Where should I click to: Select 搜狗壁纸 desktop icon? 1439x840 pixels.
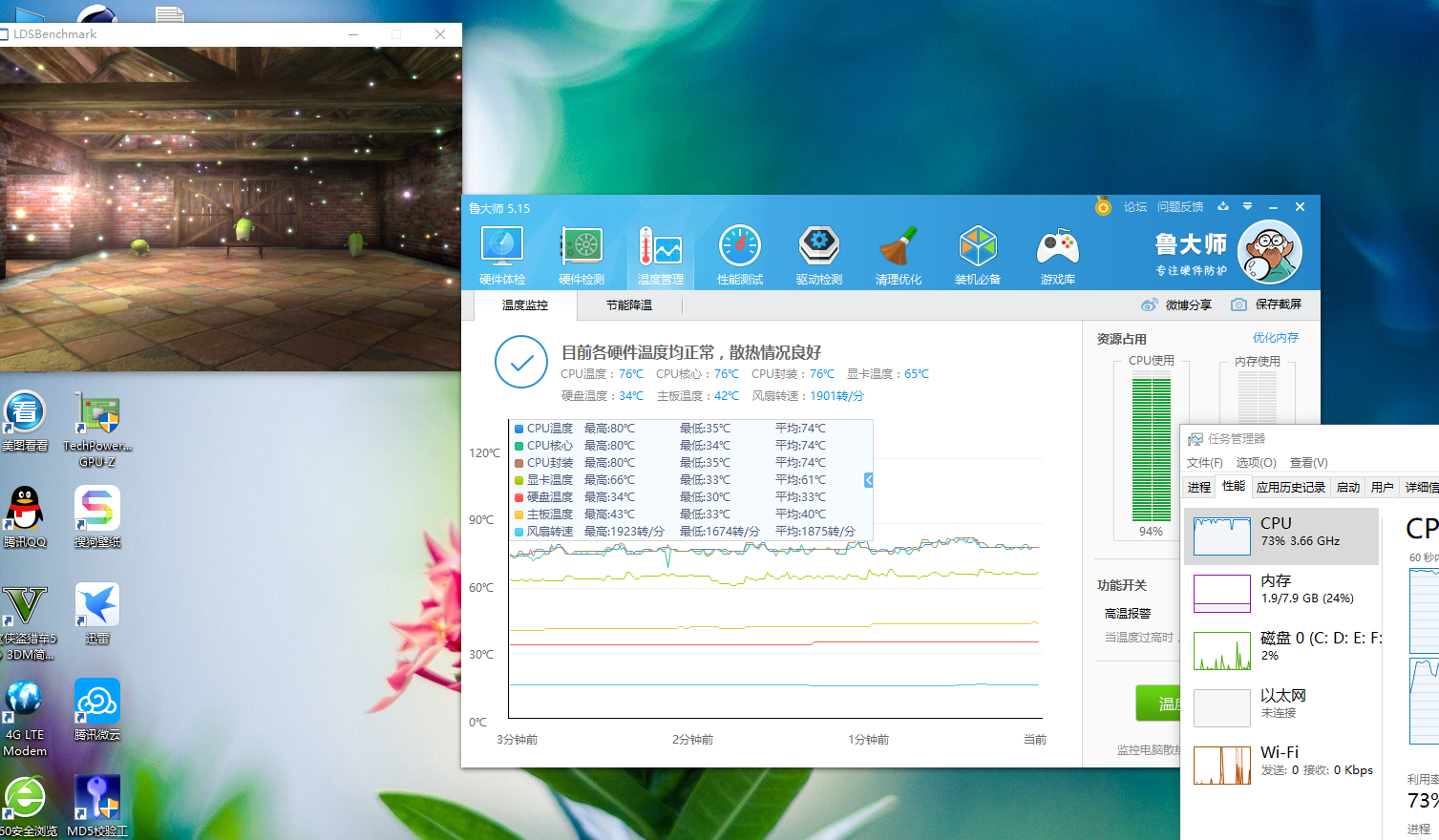97,517
